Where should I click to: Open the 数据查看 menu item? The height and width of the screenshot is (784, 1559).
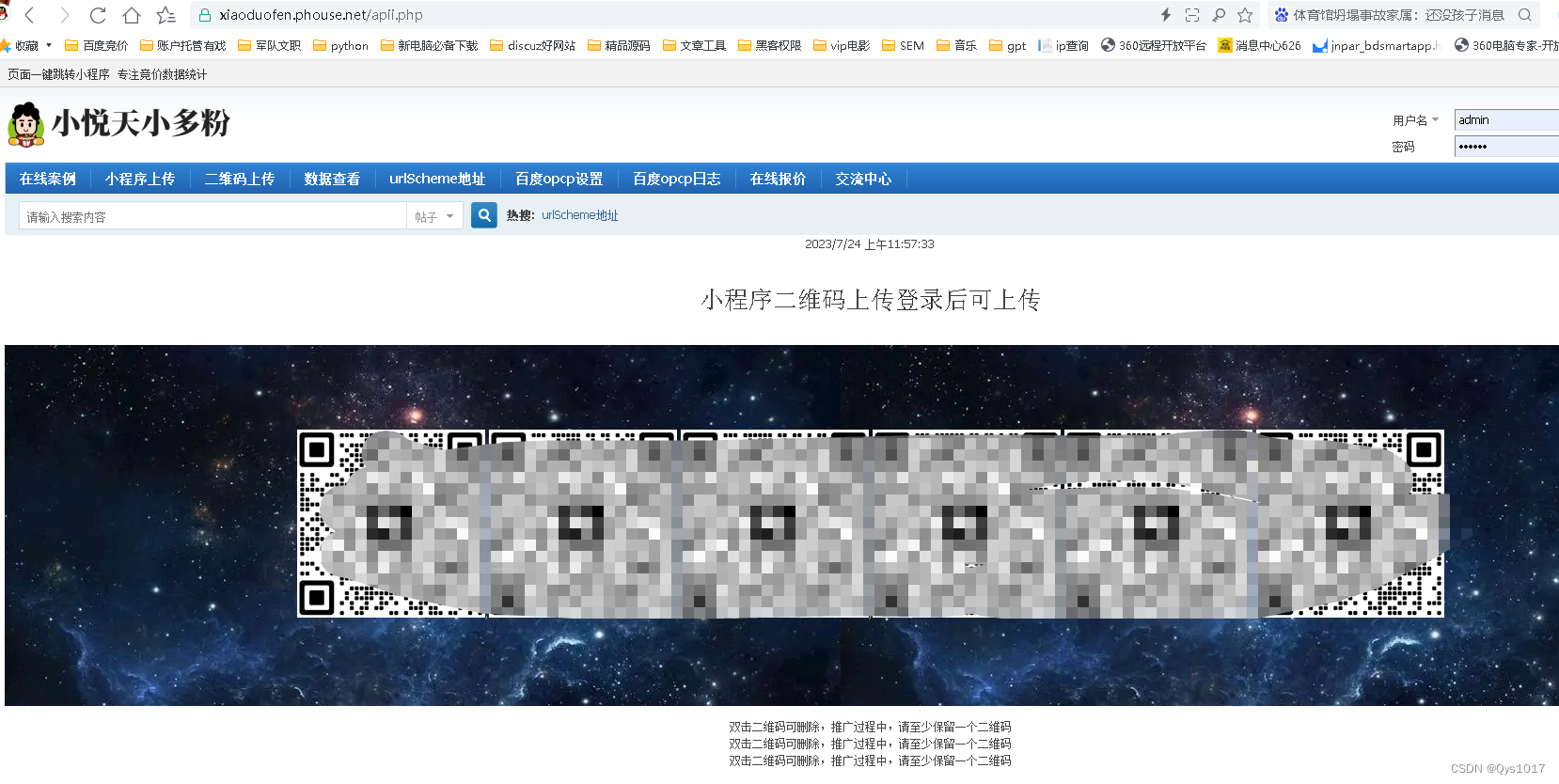pyautogui.click(x=332, y=179)
